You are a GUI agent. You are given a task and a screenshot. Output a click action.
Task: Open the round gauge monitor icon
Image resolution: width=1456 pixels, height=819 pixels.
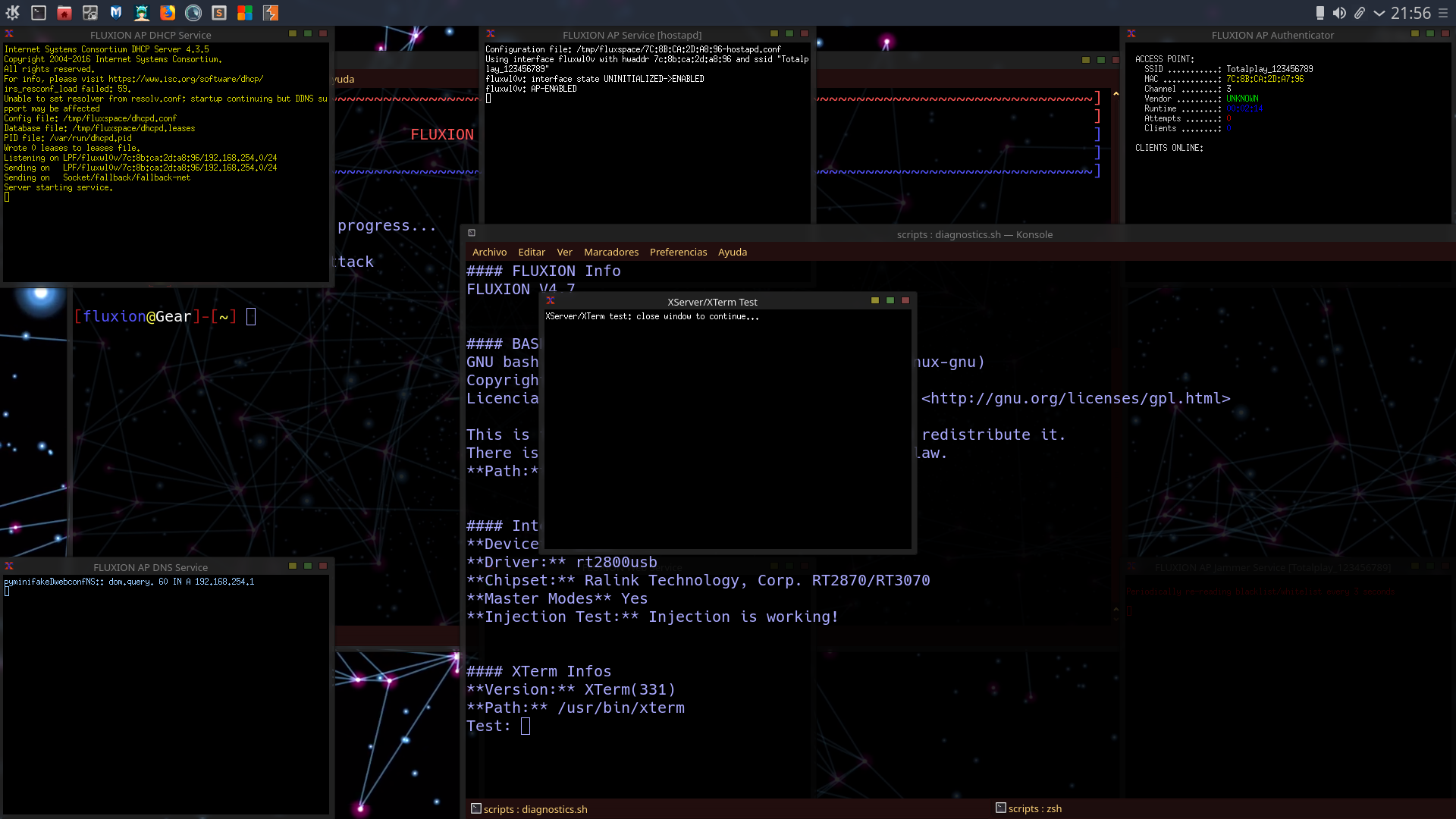tap(193, 12)
